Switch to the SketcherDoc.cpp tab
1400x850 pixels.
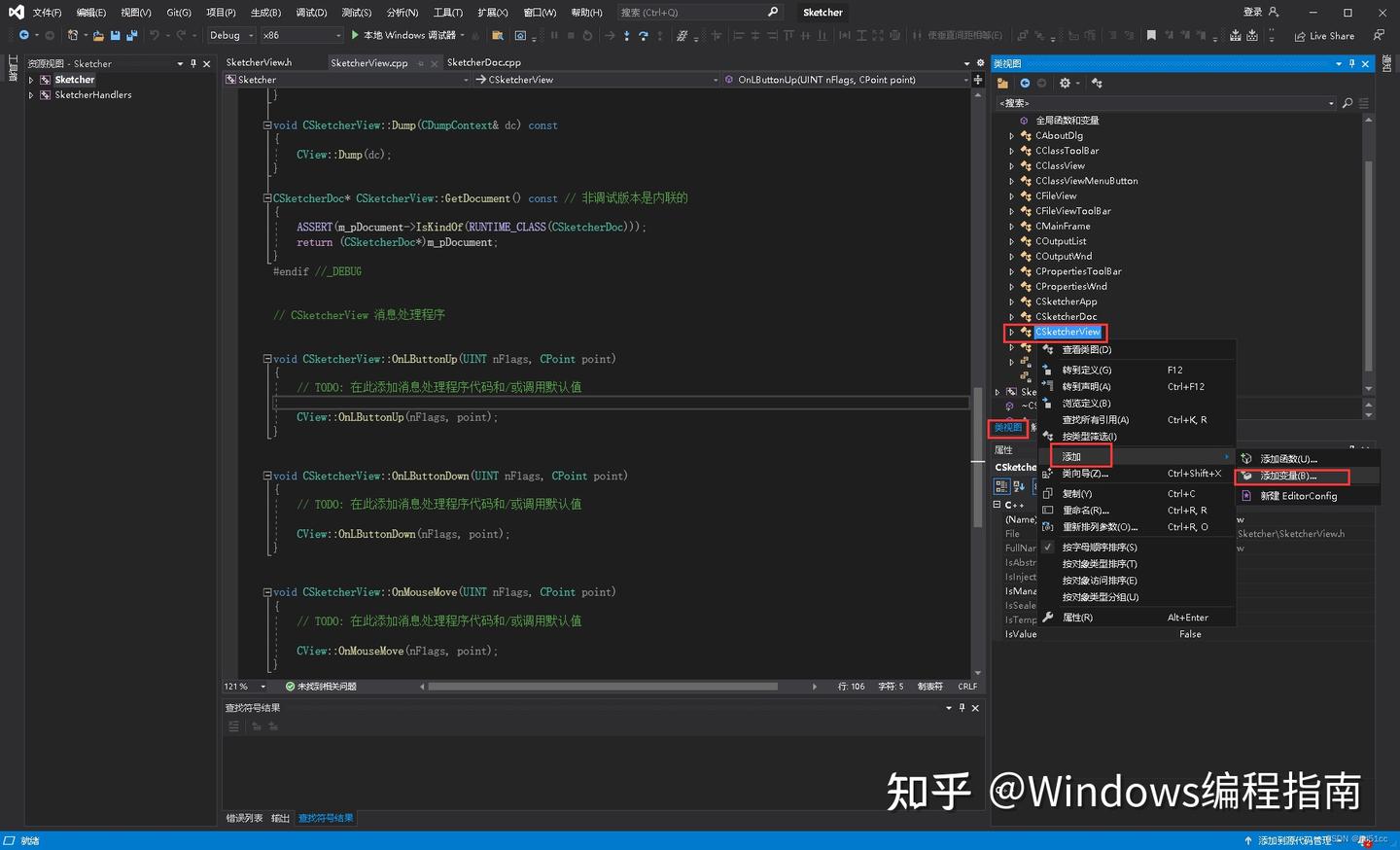(x=481, y=62)
